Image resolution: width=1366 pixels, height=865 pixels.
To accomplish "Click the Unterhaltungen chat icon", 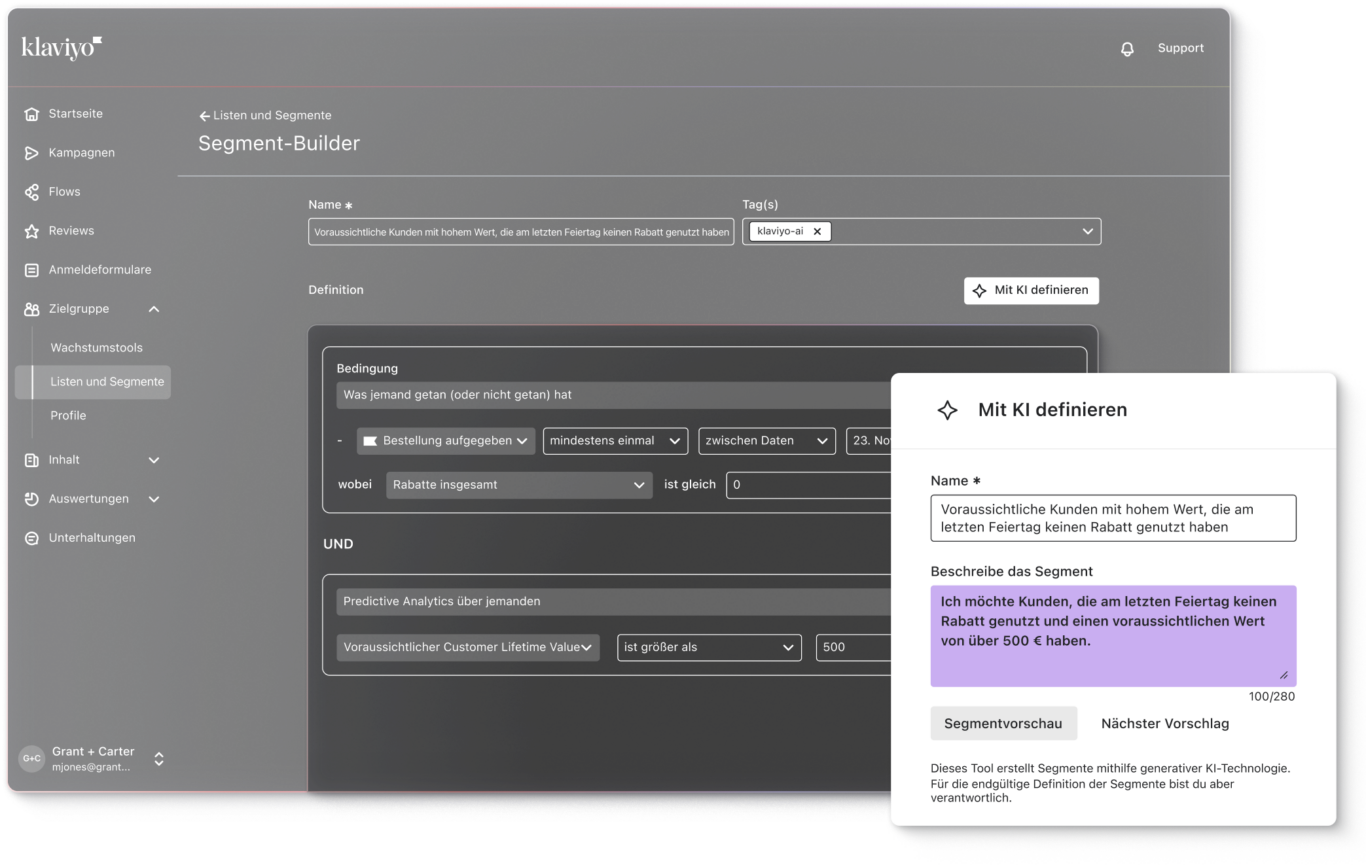I will tap(31, 537).
